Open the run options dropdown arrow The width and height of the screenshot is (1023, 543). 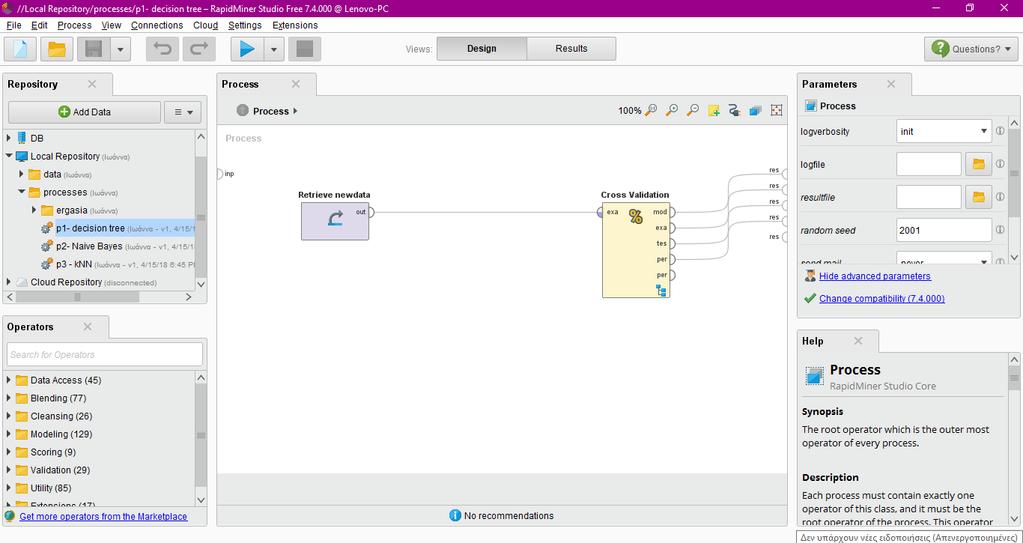coord(274,49)
